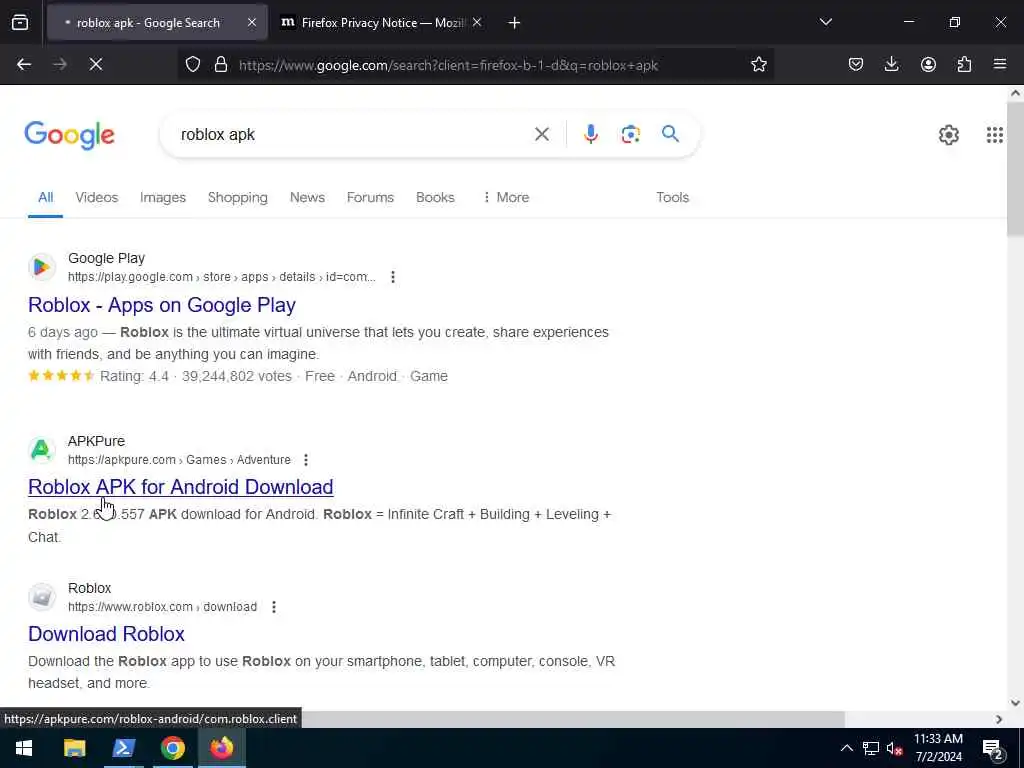Open Windows notification center
This screenshot has width=1024, height=768.
coord(993,749)
